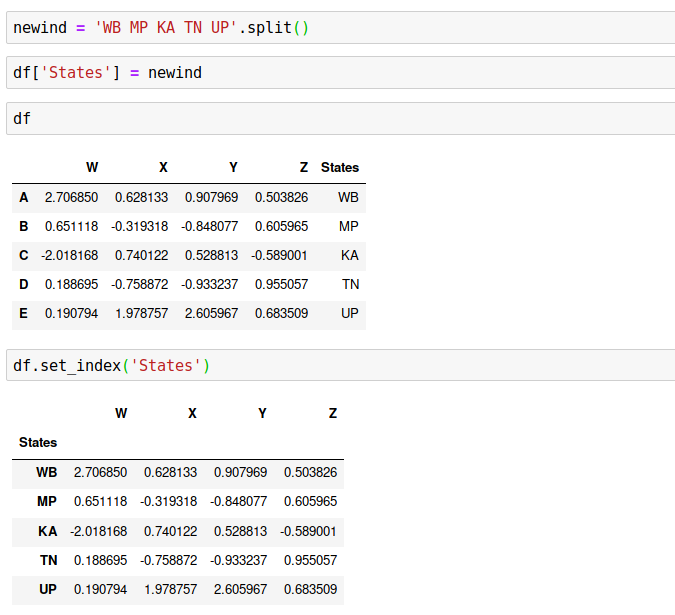Click the KA value in first table's States column
This screenshot has width=675, height=615.
click(x=349, y=256)
